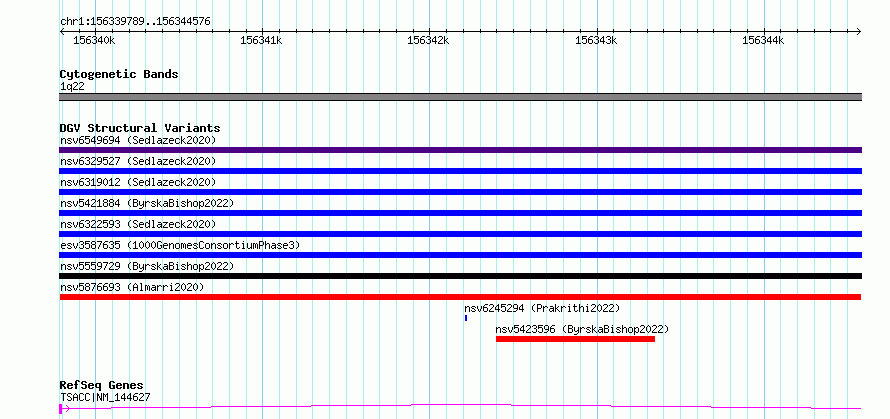
Task: Click the chr1:156339789..156344576 coordinate label
Action: pyautogui.click(x=135, y=22)
